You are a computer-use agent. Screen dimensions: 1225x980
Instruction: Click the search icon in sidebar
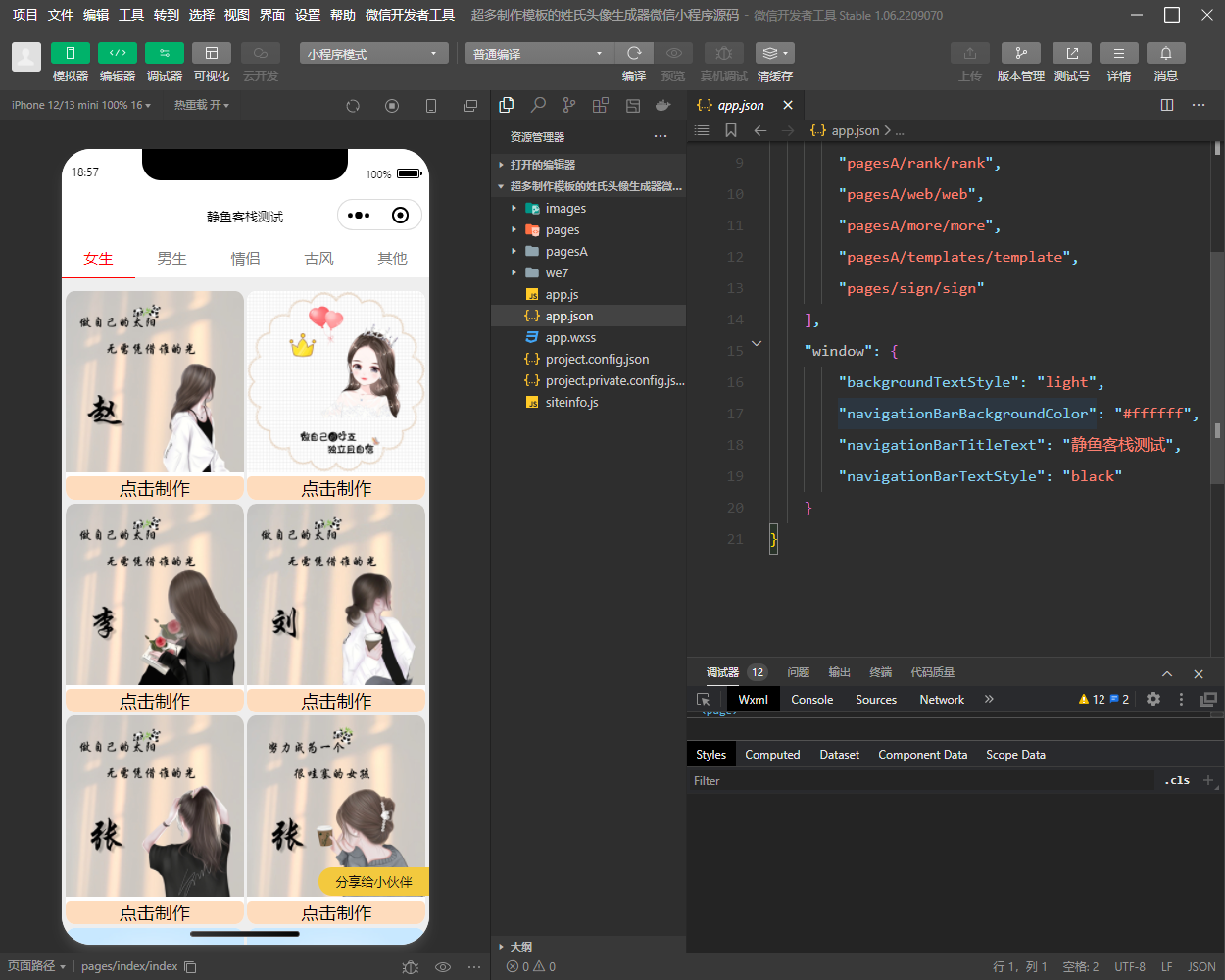538,105
